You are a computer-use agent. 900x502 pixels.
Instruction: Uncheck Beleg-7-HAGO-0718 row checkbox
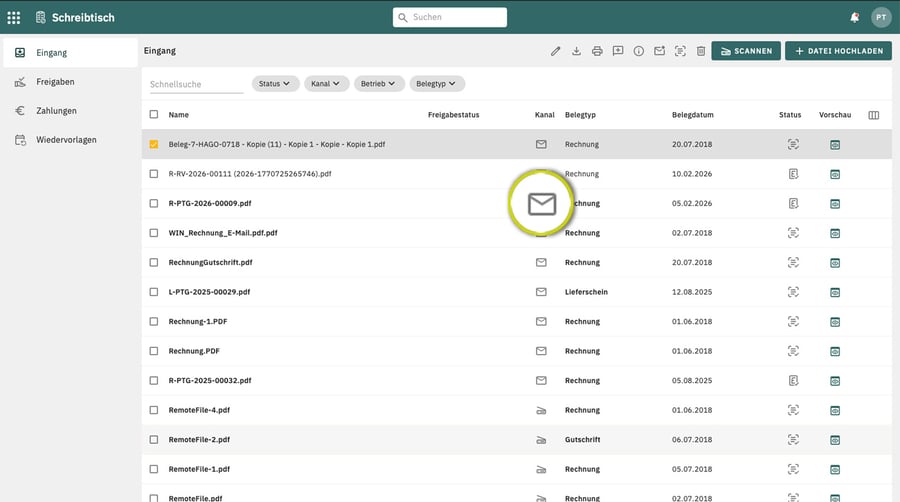(x=154, y=144)
